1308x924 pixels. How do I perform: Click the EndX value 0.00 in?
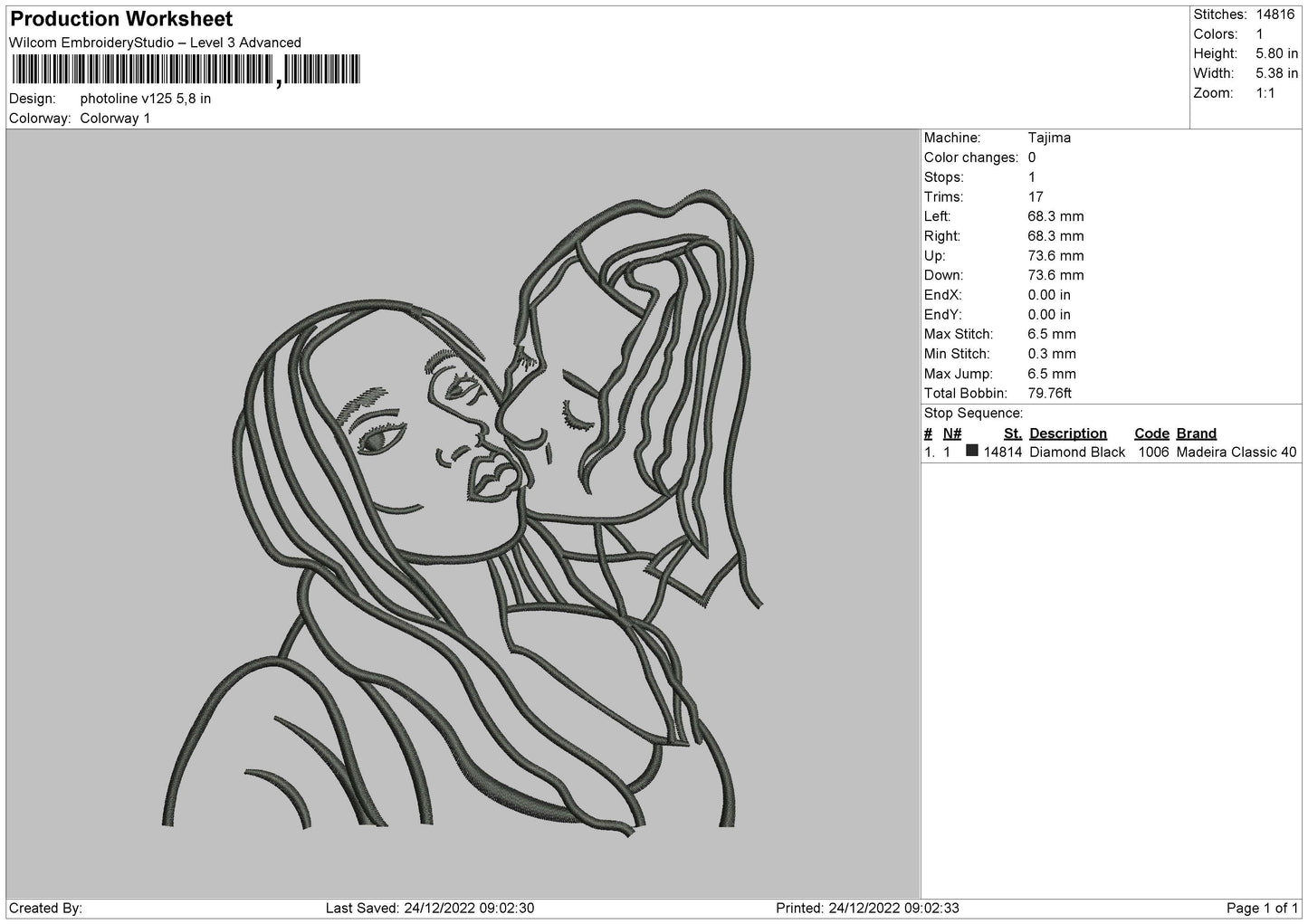pos(1049,295)
